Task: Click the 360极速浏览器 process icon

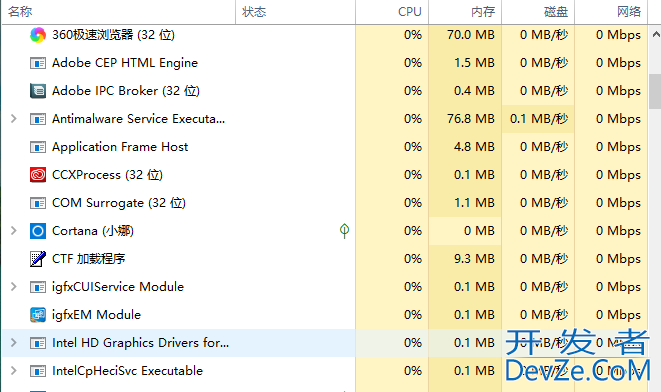Action: click(38, 35)
